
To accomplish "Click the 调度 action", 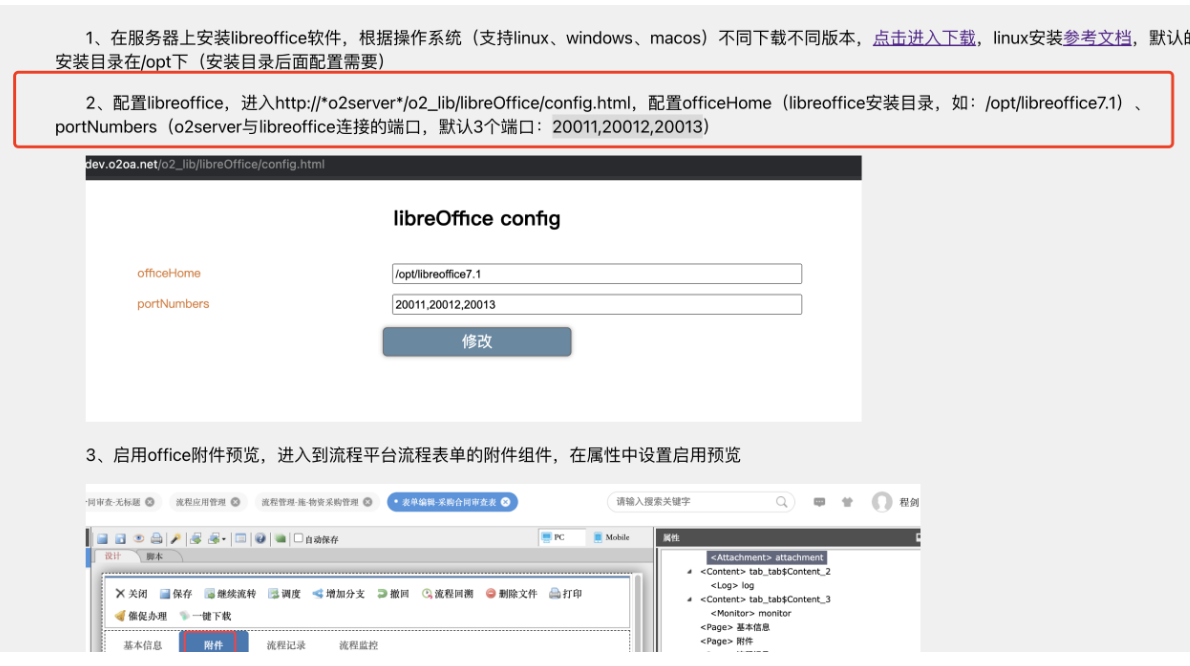I will [285, 593].
